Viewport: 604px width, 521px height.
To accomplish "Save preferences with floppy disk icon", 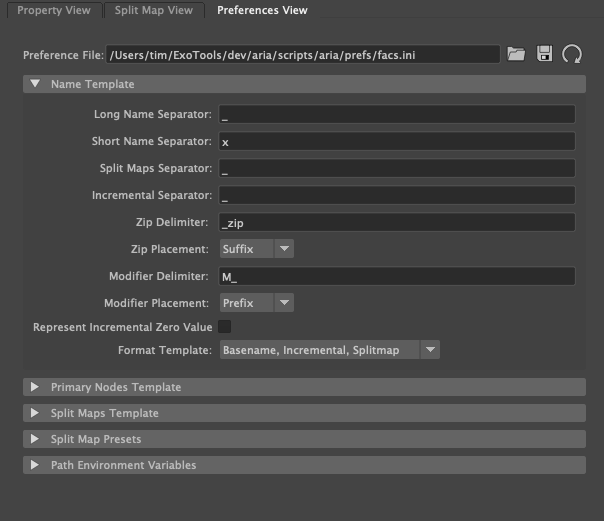I will pos(544,54).
